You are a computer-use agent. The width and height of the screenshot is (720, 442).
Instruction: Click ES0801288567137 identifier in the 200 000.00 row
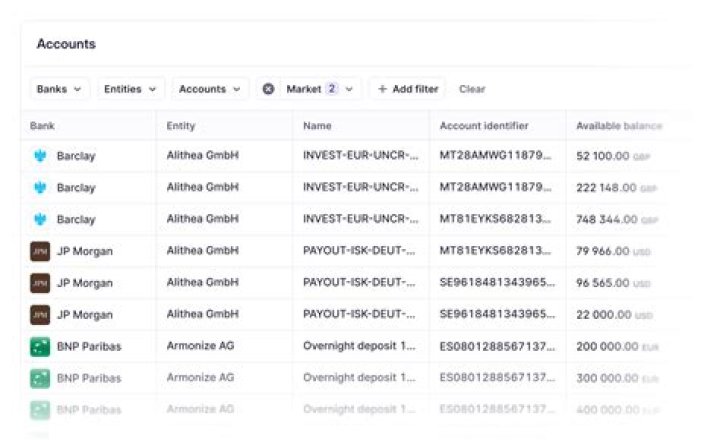497,346
